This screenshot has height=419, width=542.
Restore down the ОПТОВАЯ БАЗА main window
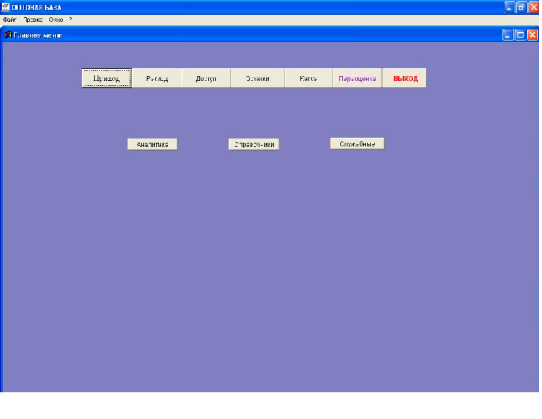[x=521, y=7]
